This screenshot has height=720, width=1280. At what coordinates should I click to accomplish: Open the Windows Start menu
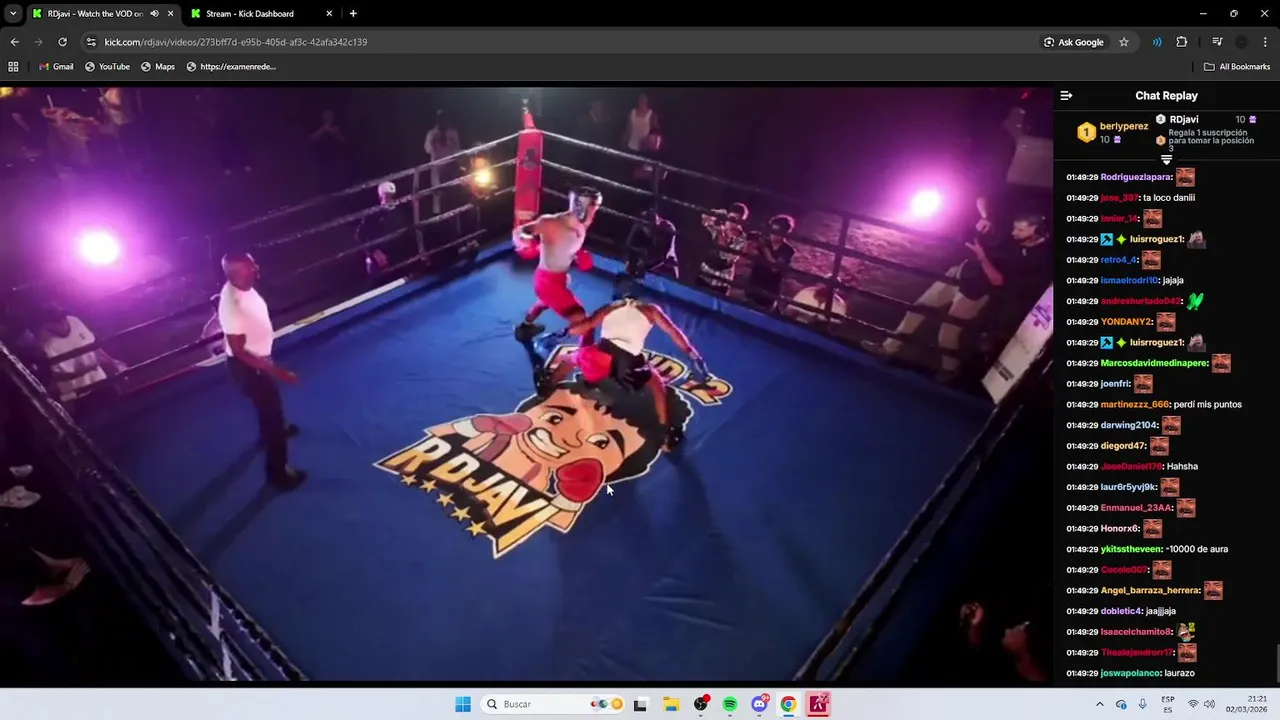coord(463,704)
